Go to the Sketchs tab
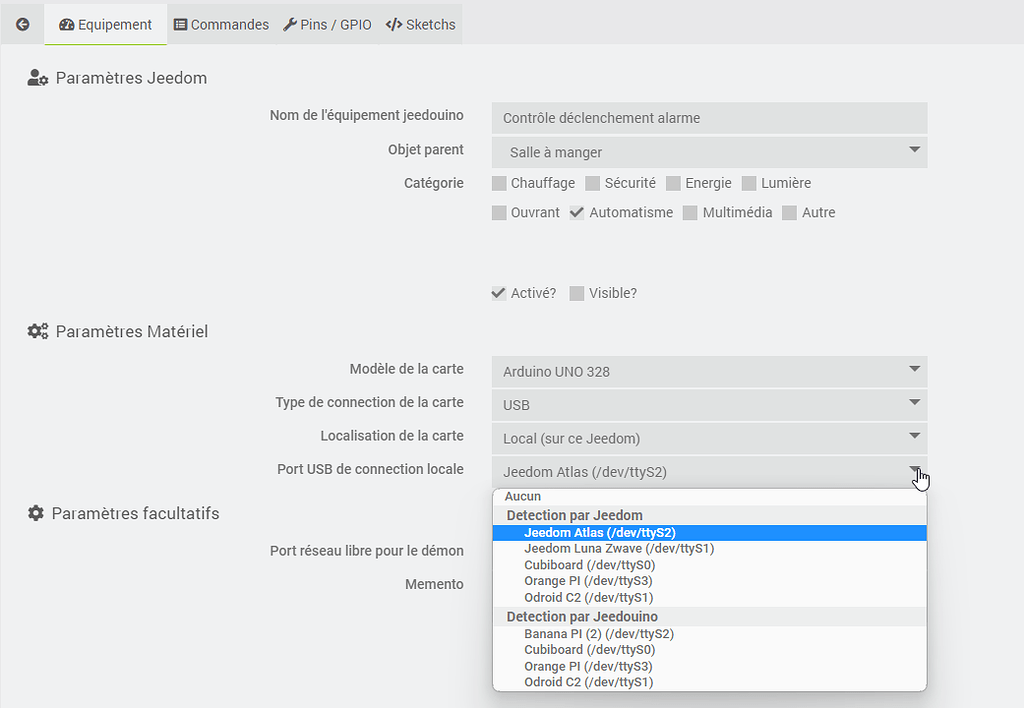Image resolution: width=1024 pixels, height=708 pixels. pyautogui.click(x=420, y=24)
